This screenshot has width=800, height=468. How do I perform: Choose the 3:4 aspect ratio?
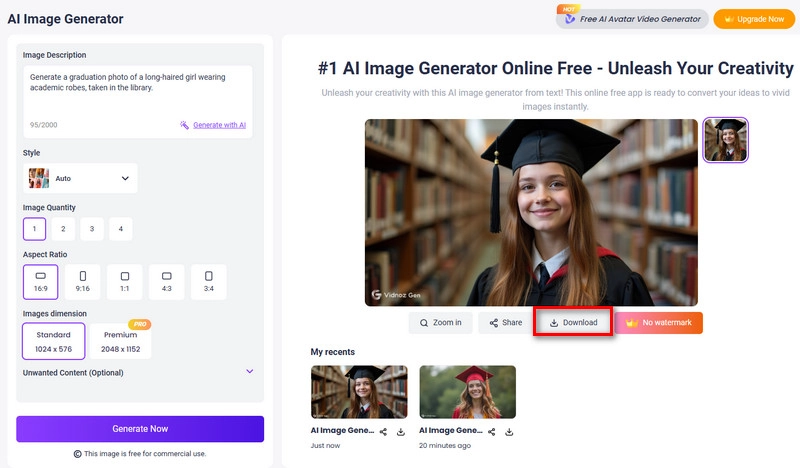click(209, 282)
